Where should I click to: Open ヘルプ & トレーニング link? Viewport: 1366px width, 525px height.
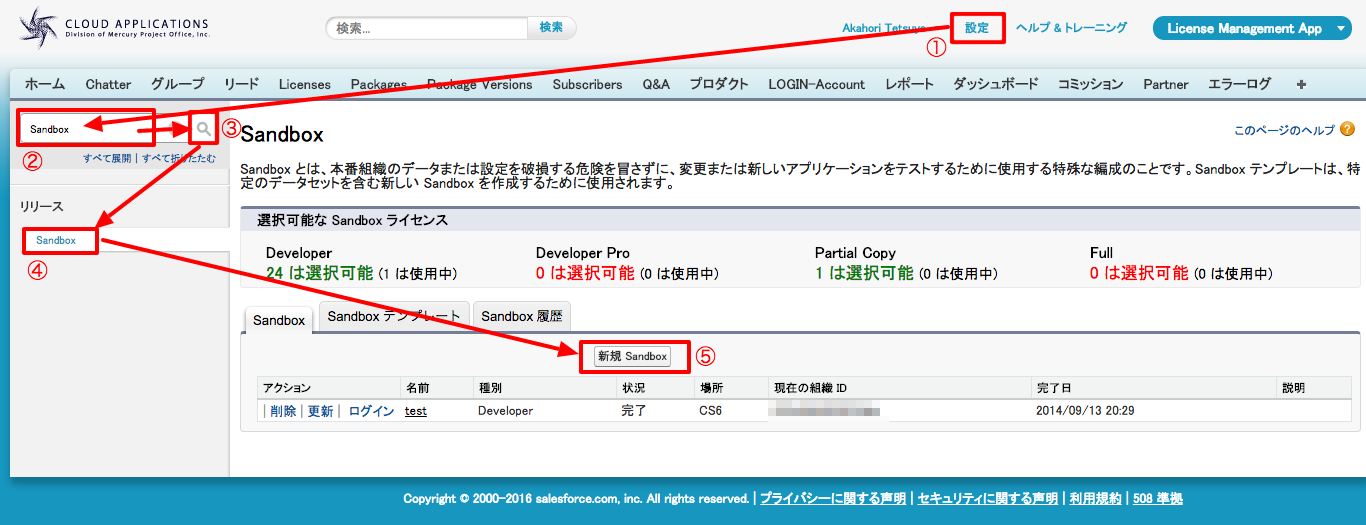click(x=1071, y=28)
